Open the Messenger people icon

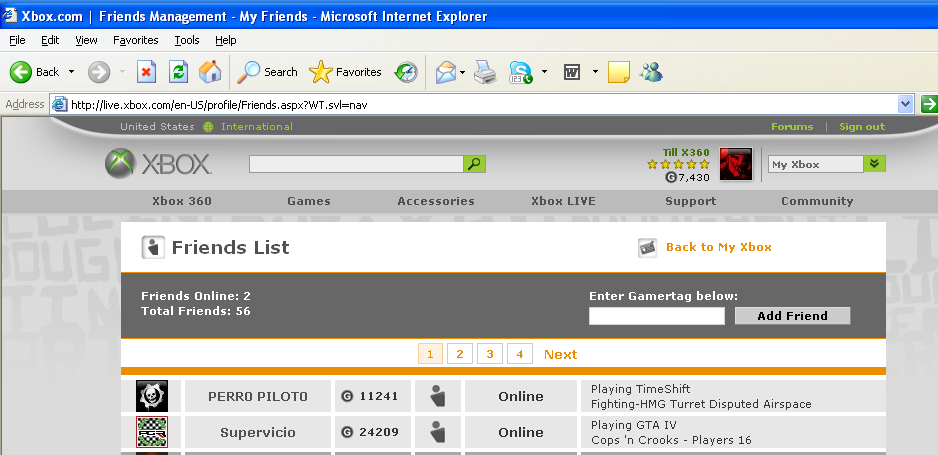[651, 72]
